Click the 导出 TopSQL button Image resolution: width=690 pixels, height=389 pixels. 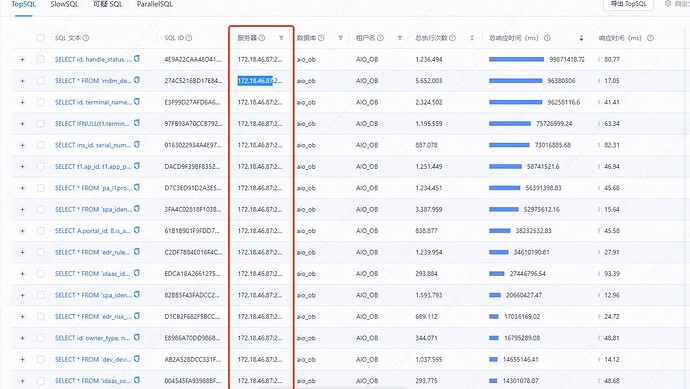tap(628, 4)
